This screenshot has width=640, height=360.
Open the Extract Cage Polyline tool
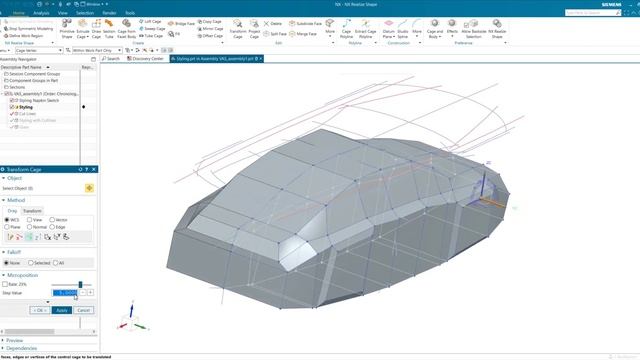point(365,29)
